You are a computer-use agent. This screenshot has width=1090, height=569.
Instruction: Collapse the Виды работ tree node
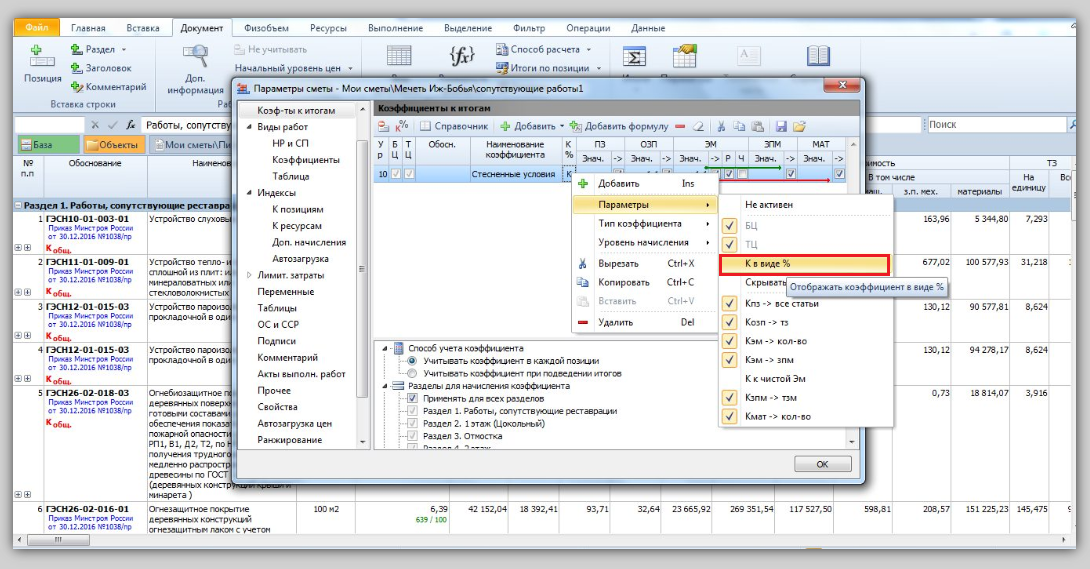250,127
